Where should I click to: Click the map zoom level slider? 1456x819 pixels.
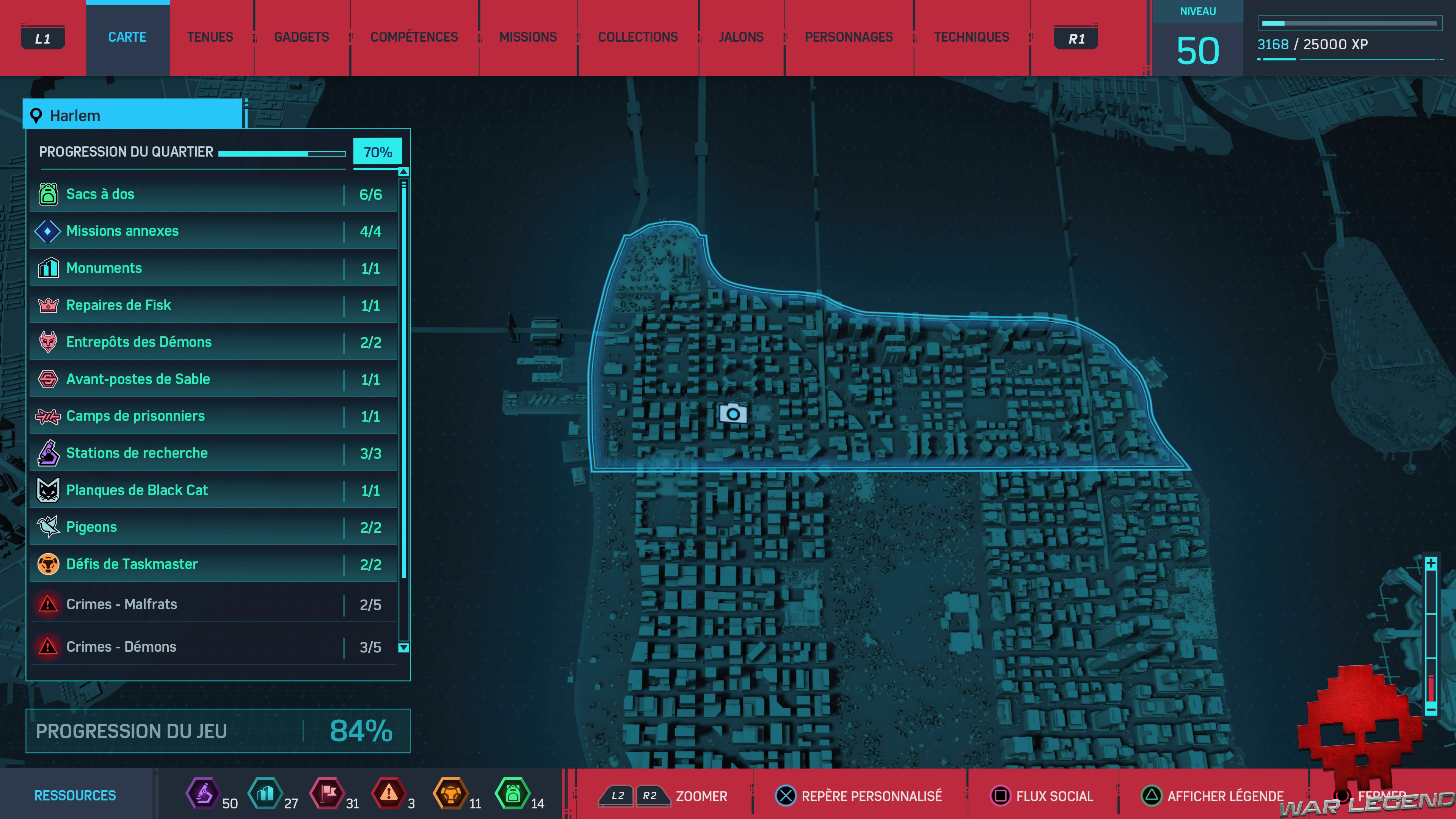tap(1431, 636)
